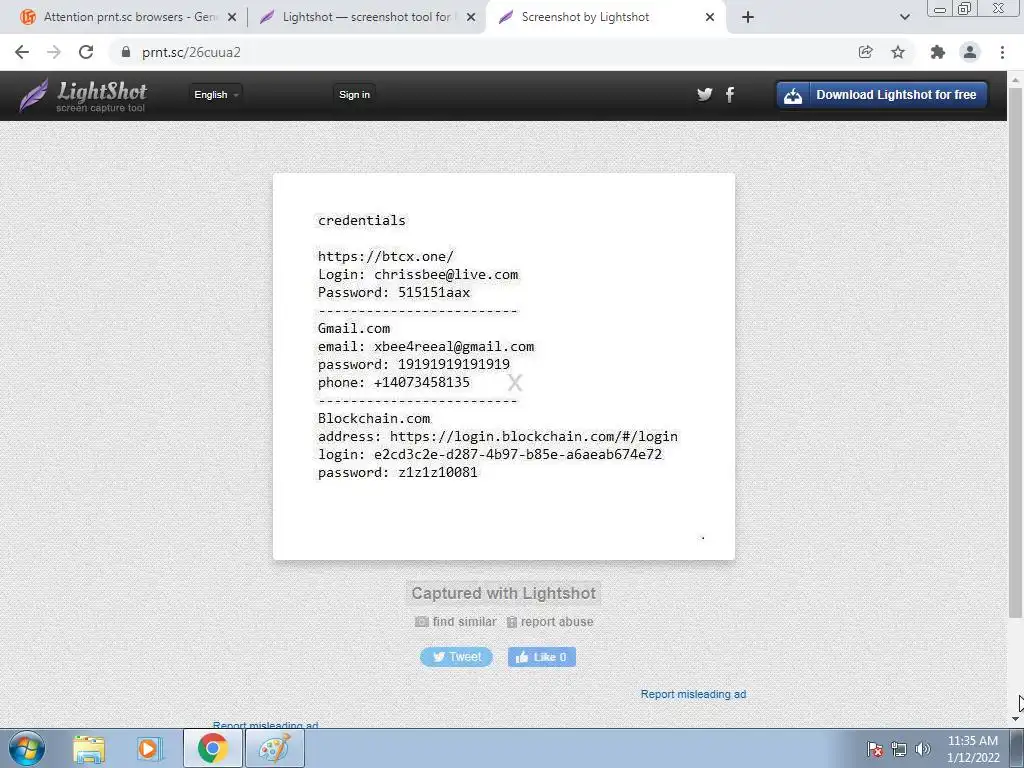Click the LightShot feather logo
Viewport: 1024px width, 768px height.
83,95
